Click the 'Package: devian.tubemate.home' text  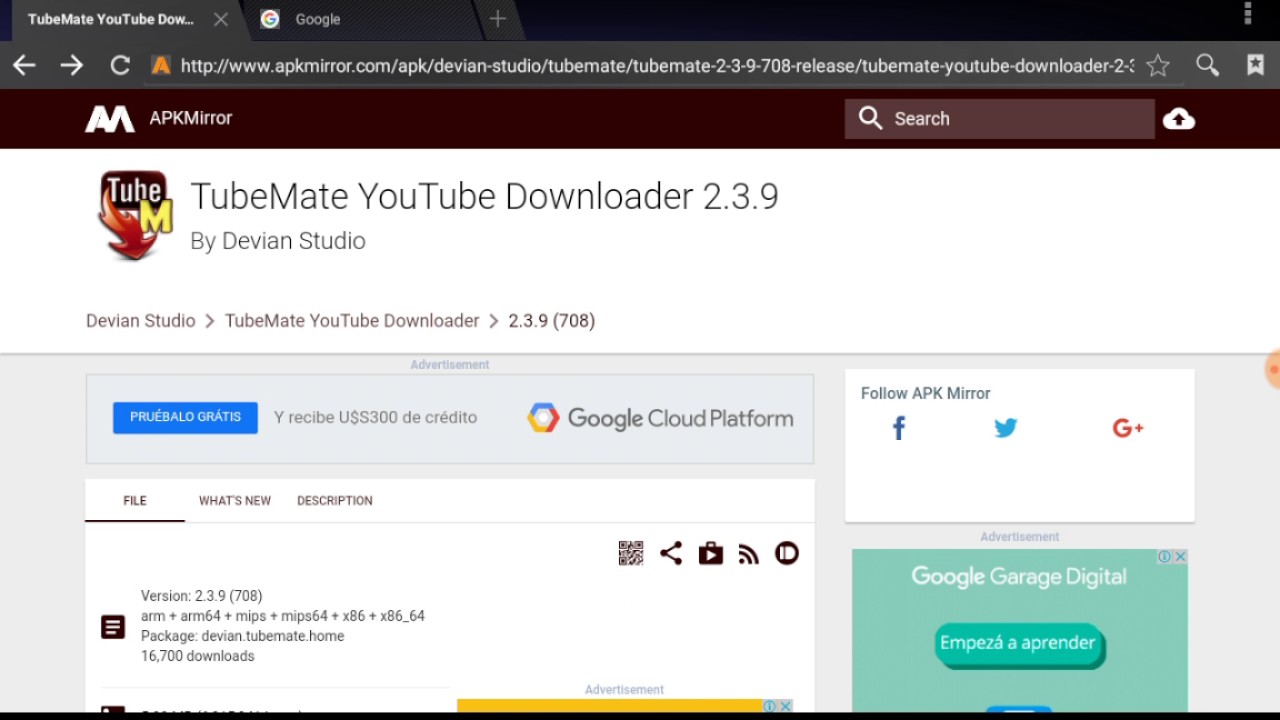[x=242, y=636]
